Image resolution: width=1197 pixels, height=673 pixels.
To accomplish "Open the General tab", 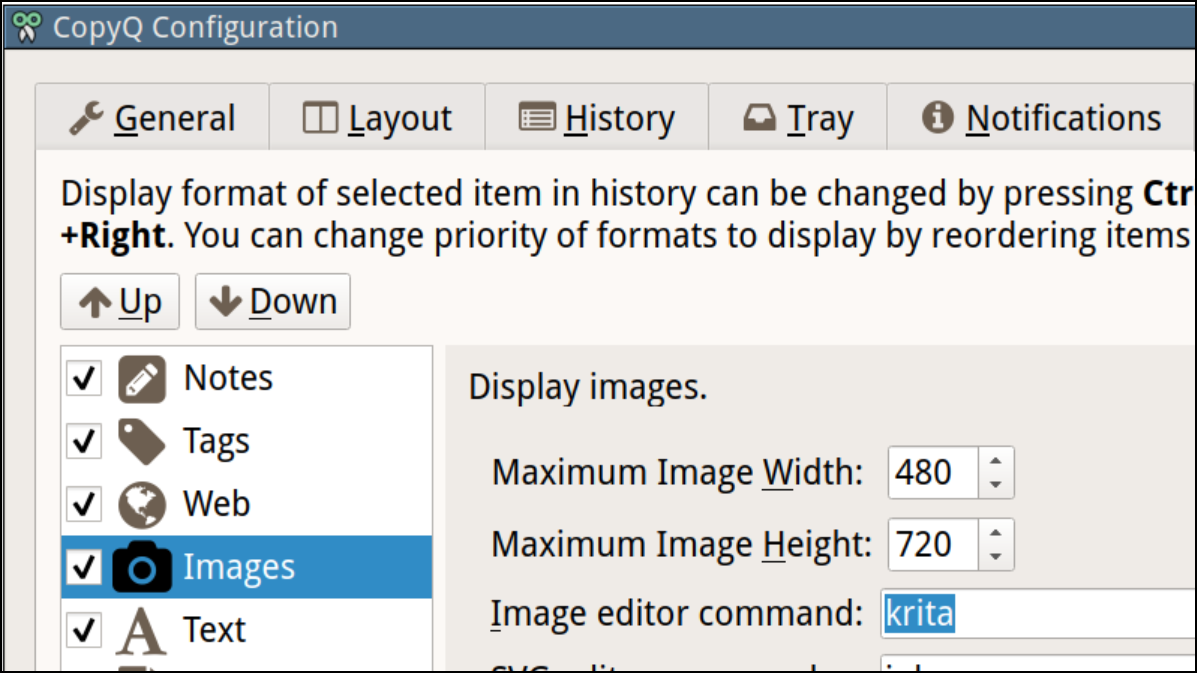I will pos(152,118).
